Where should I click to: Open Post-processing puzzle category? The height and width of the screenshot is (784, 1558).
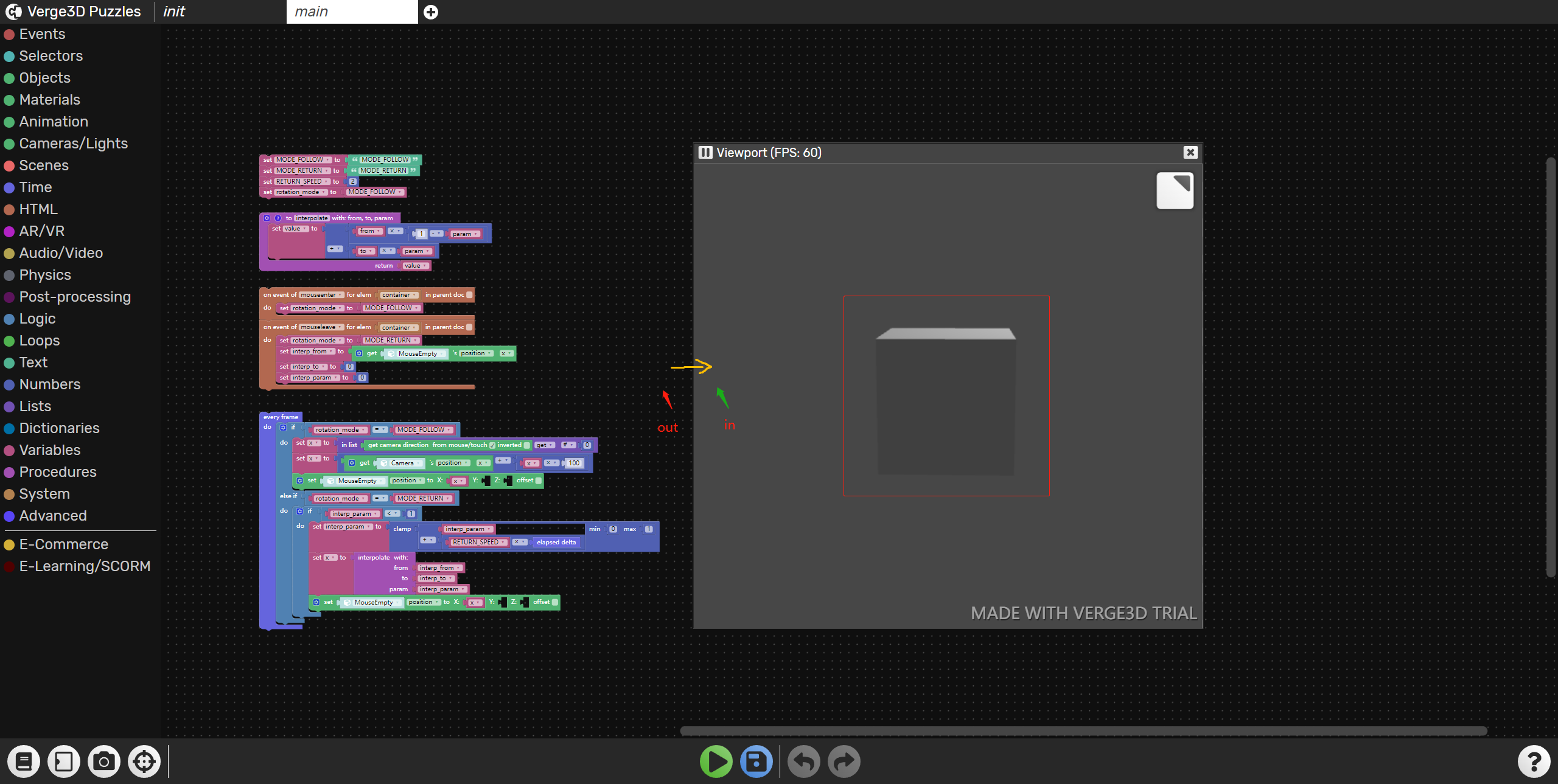[x=75, y=297]
